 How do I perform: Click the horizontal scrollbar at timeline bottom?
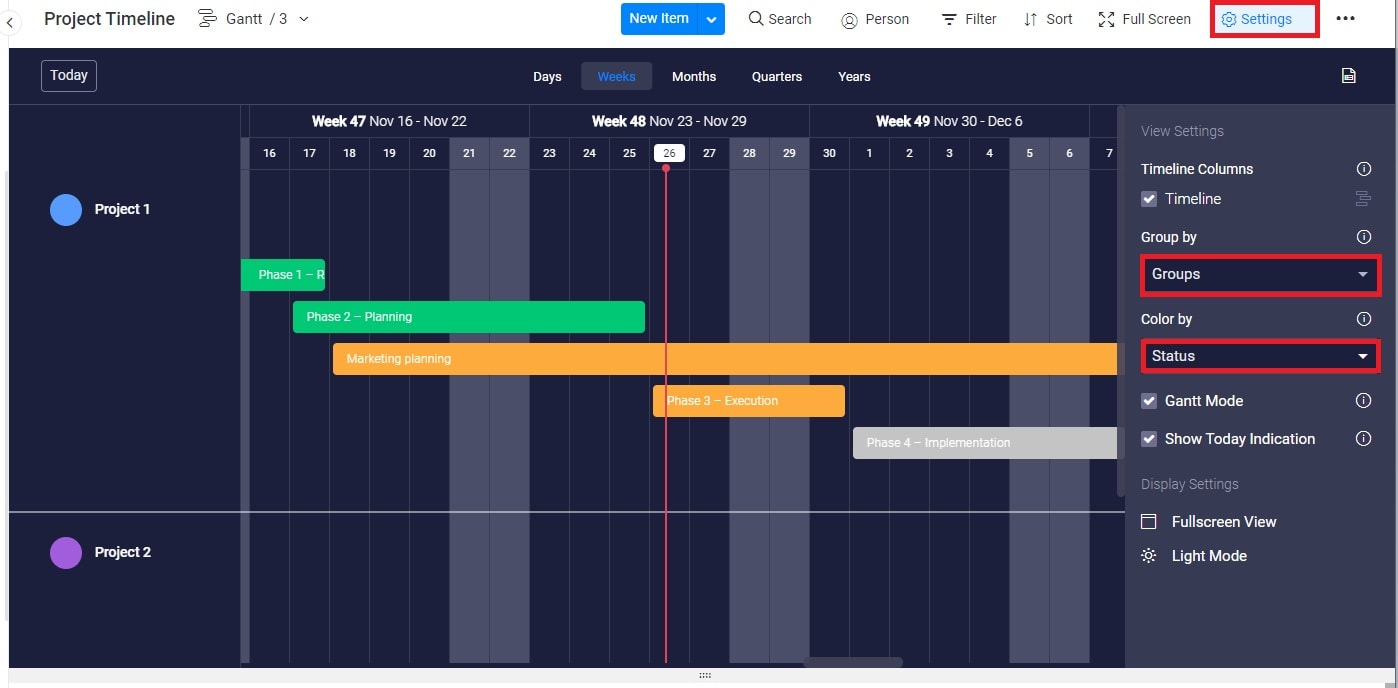tap(853, 662)
